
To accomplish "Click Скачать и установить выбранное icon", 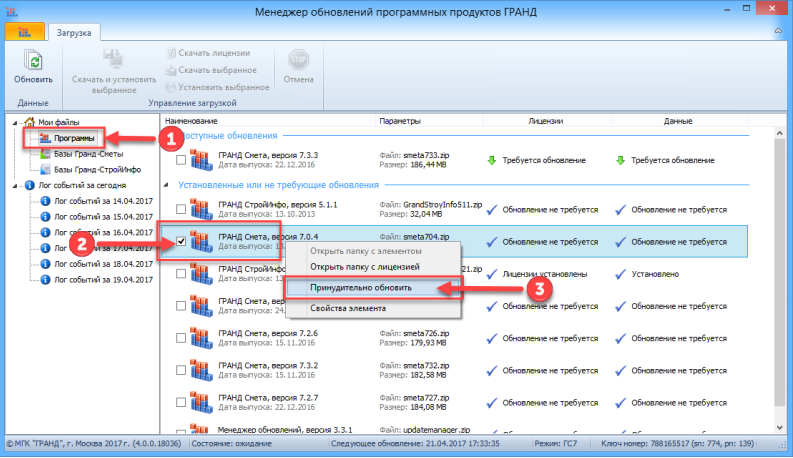I will (x=114, y=59).
